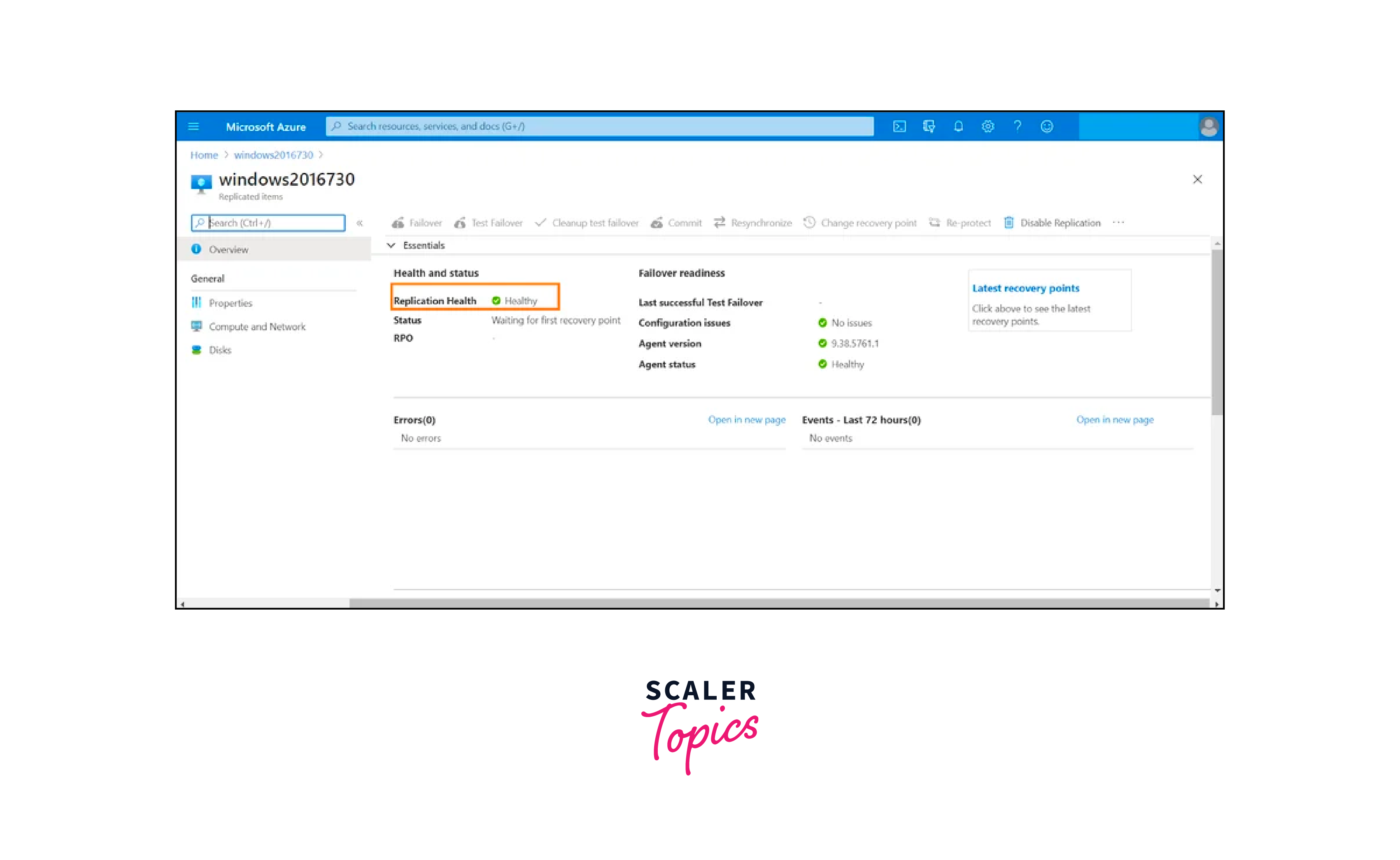The image size is (1400, 860).
Task: Open the hamburger portal menu
Action: pyautogui.click(x=193, y=126)
